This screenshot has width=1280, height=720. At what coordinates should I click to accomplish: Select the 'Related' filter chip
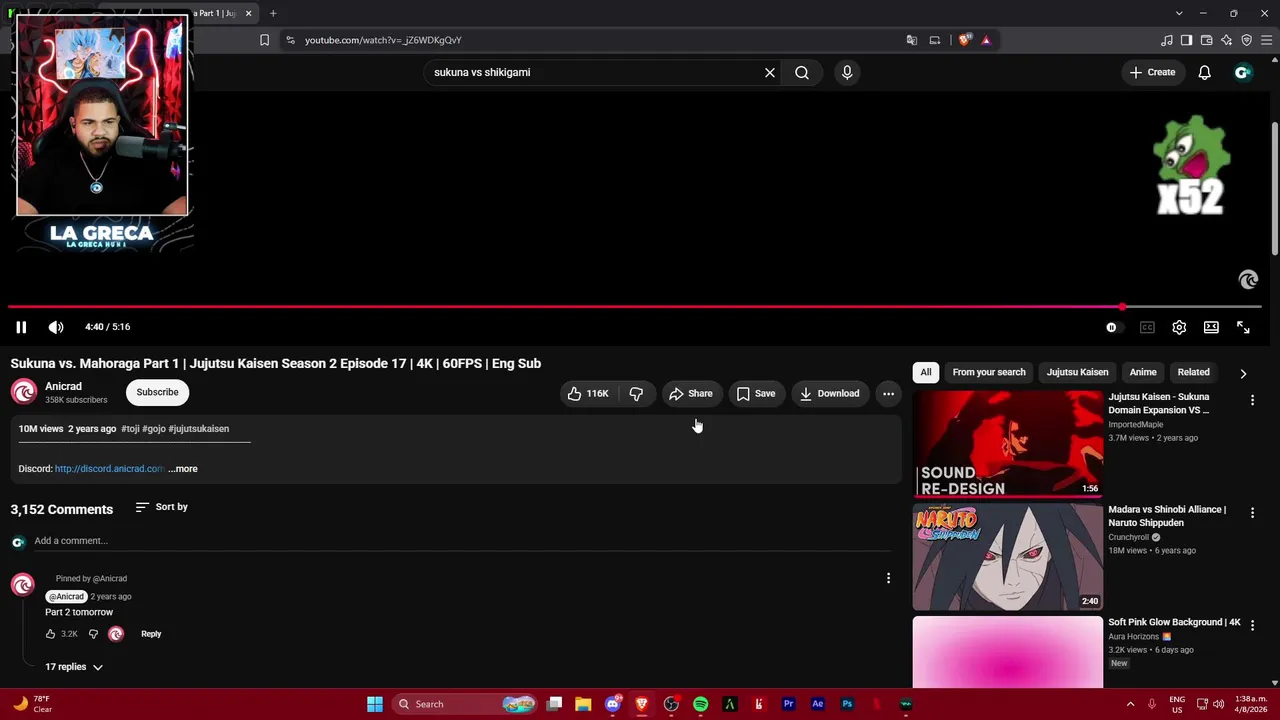point(1193,372)
